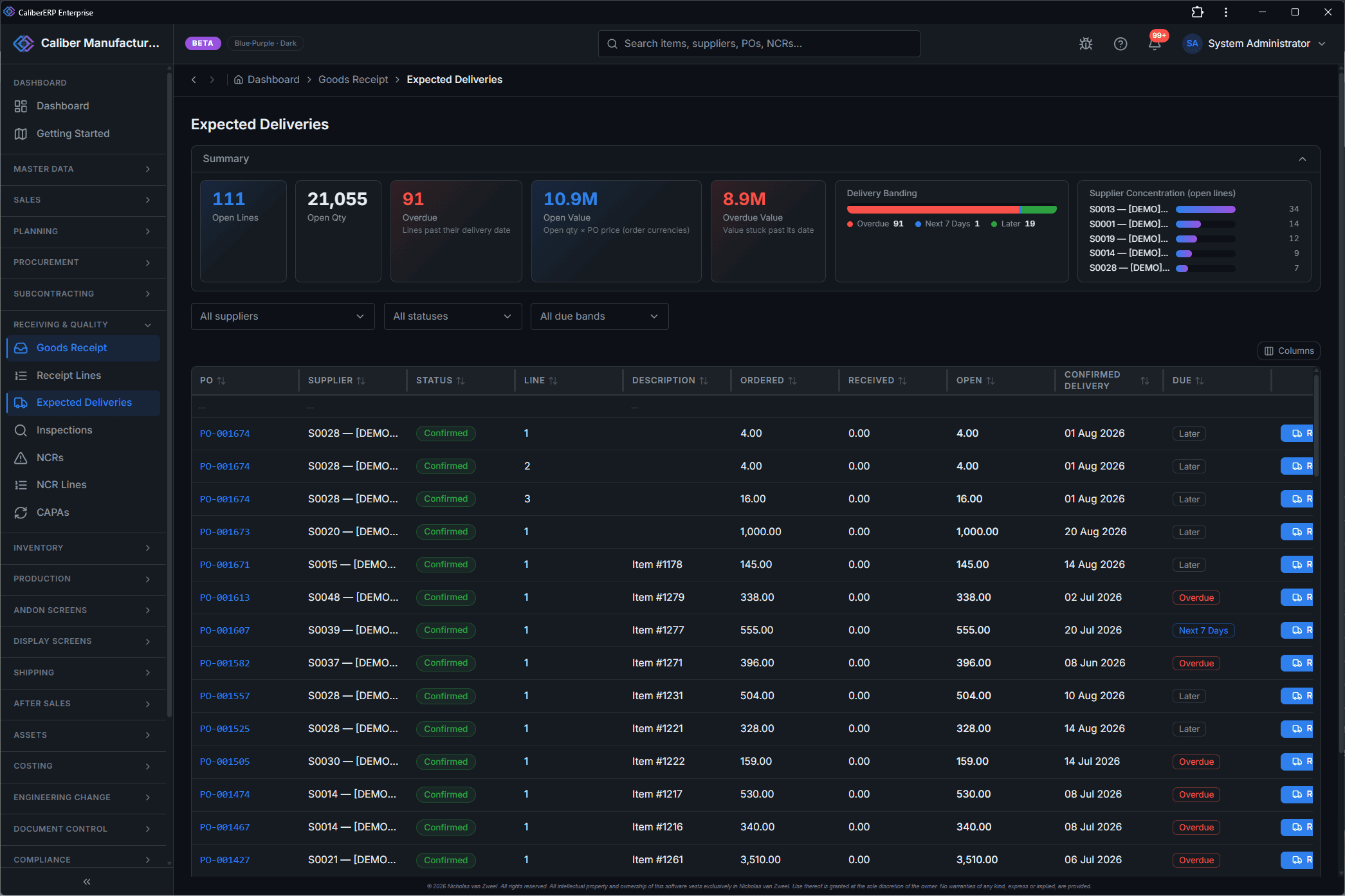Click receive truck button for PO-001613
Image resolution: width=1345 pixels, height=896 pixels.
click(x=1297, y=598)
